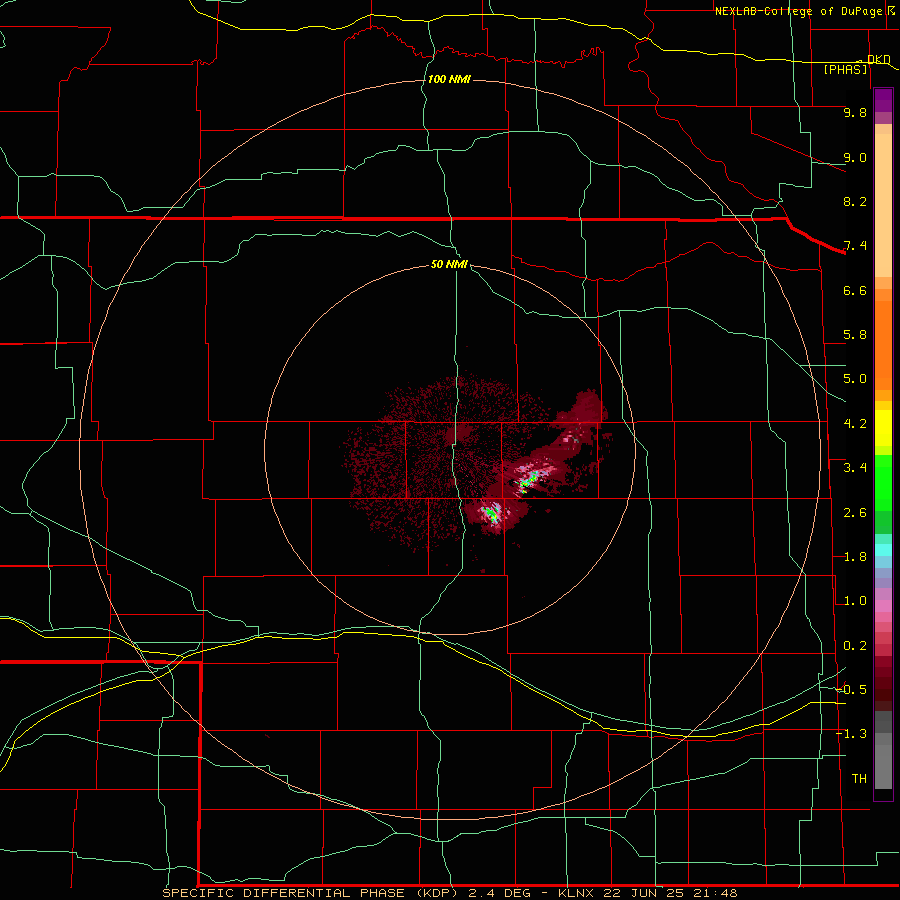Click the 7.4 value on the color scale

pyautogui.click(x=855, y=246)
